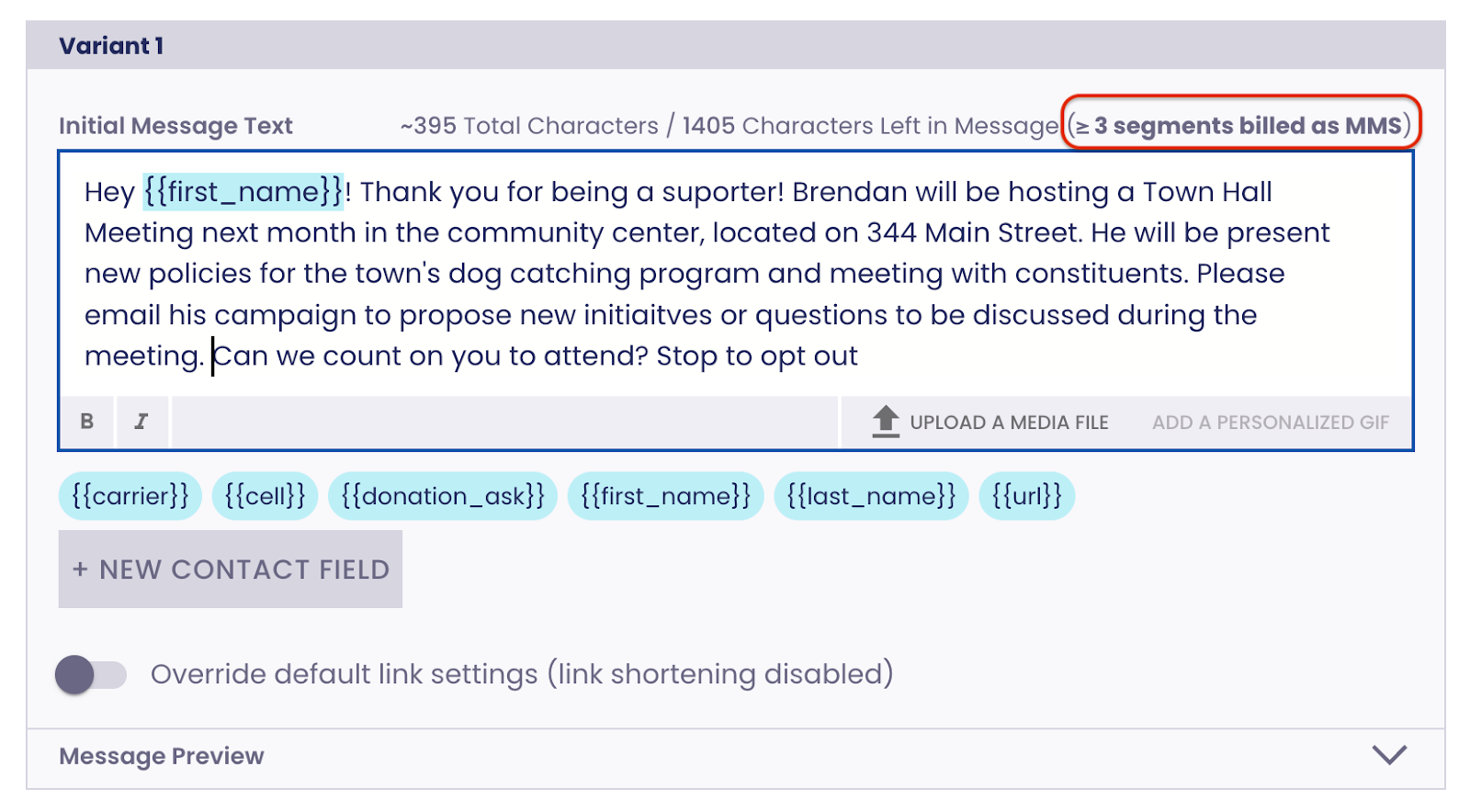The width and height of the screenshot is (1470, 812).
Task: Enable override default link settings switch
Action: click(90, 675)
